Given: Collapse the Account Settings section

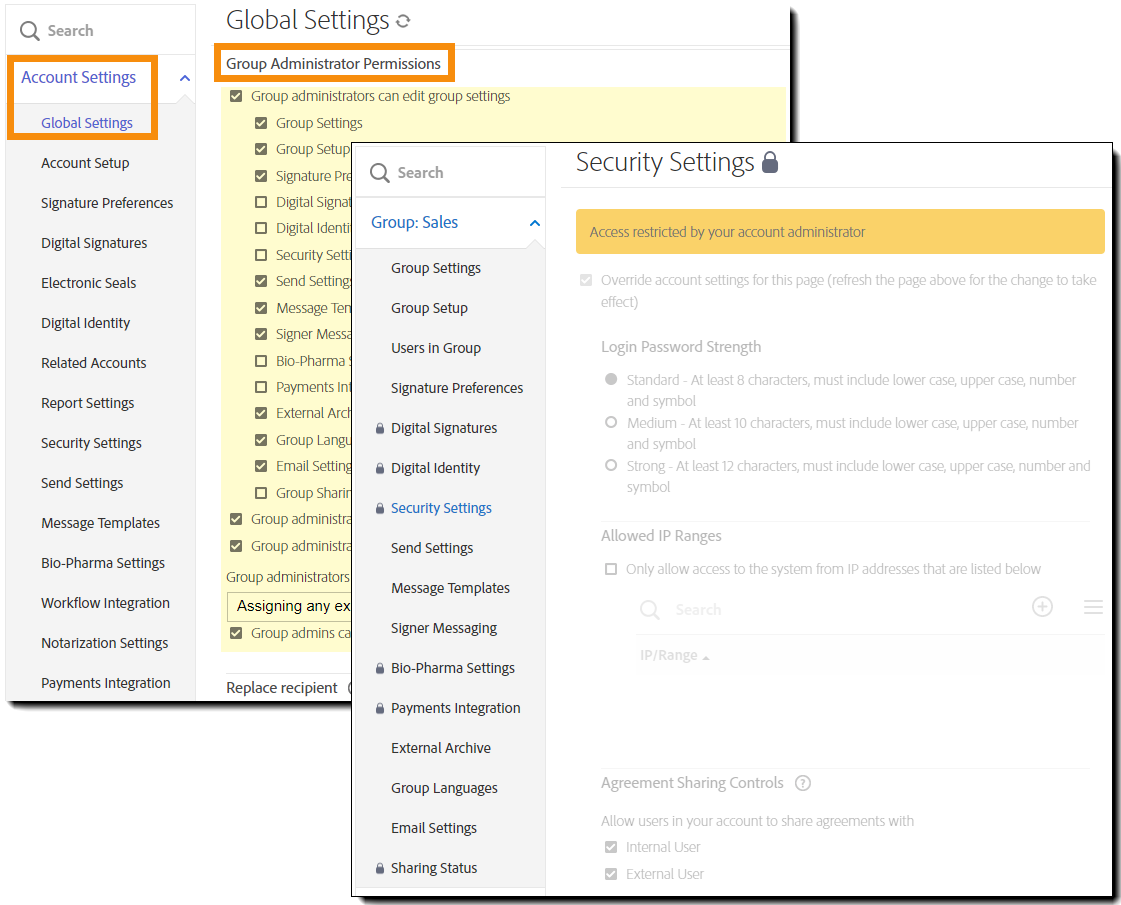Looking at the screenshot, I should click(183, 77).
